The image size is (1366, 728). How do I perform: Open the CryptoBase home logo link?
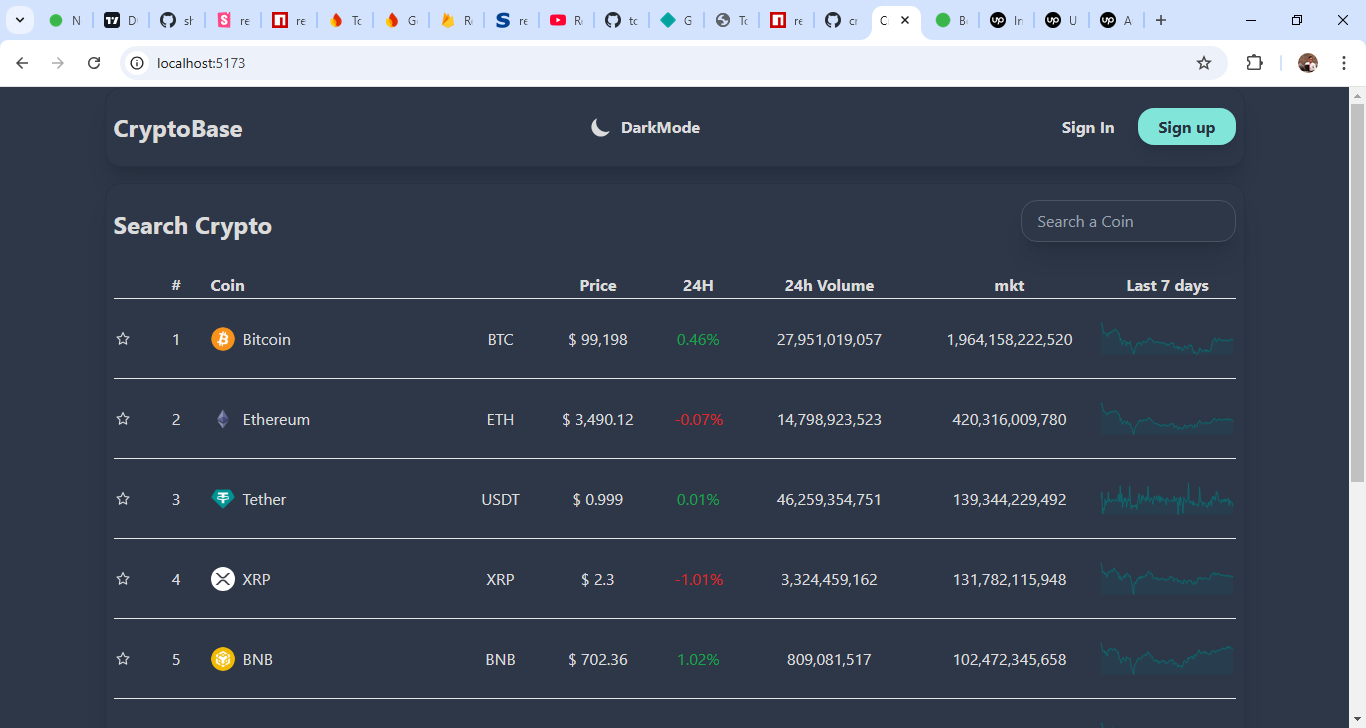coord(178,129)
